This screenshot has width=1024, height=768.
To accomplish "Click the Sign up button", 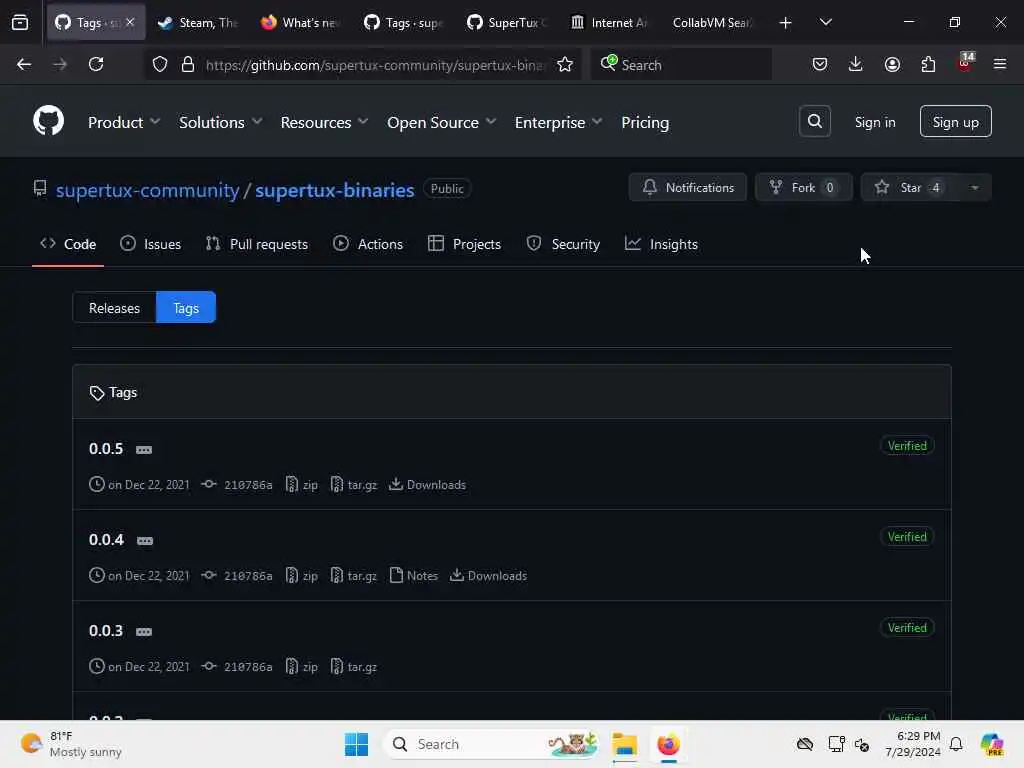I will [955, 121].
